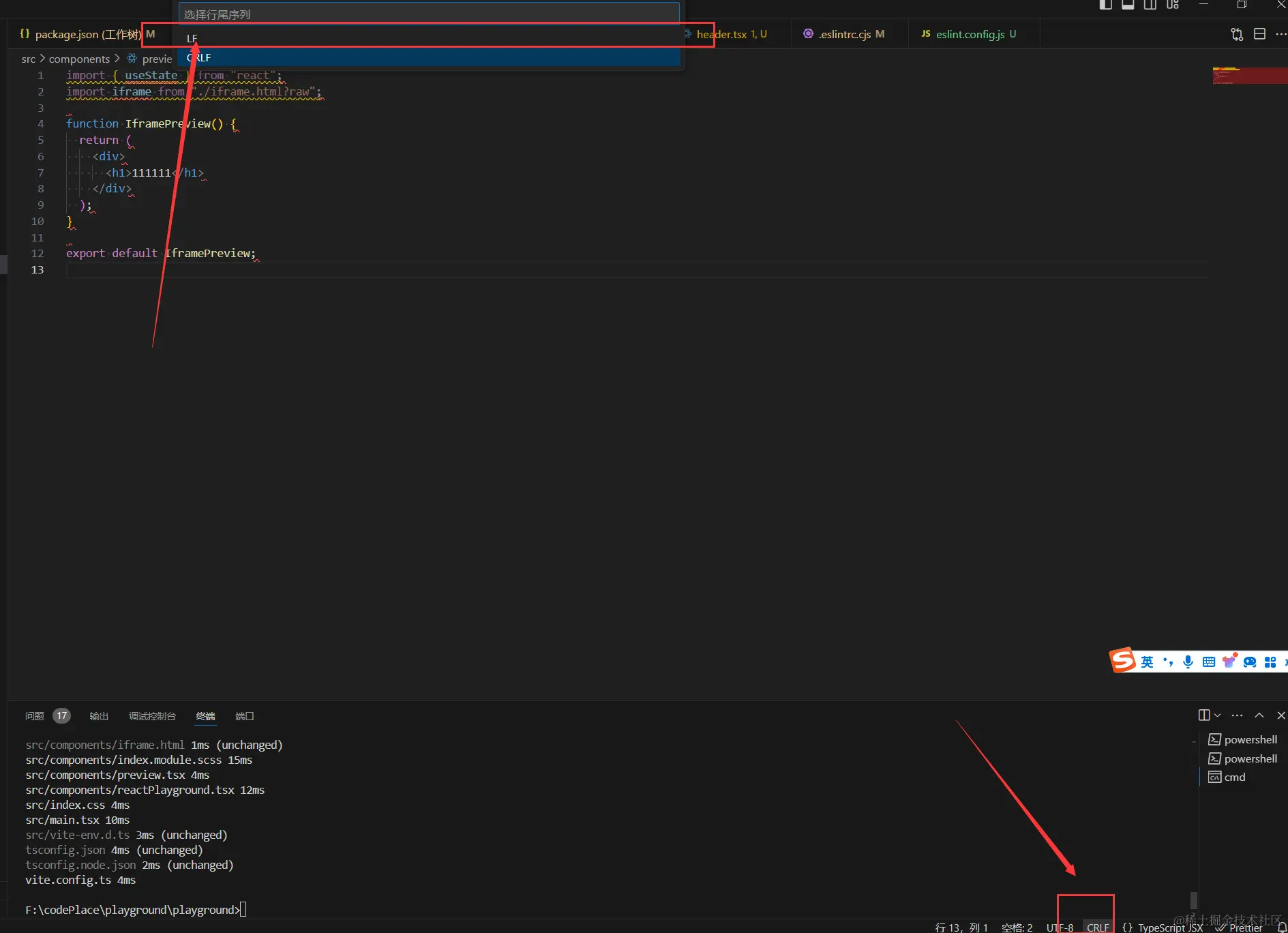Image resolution: width=1288 pixels, height=933 pixels.
Task: Click the cursor position status item
Action: coord(961,928)
